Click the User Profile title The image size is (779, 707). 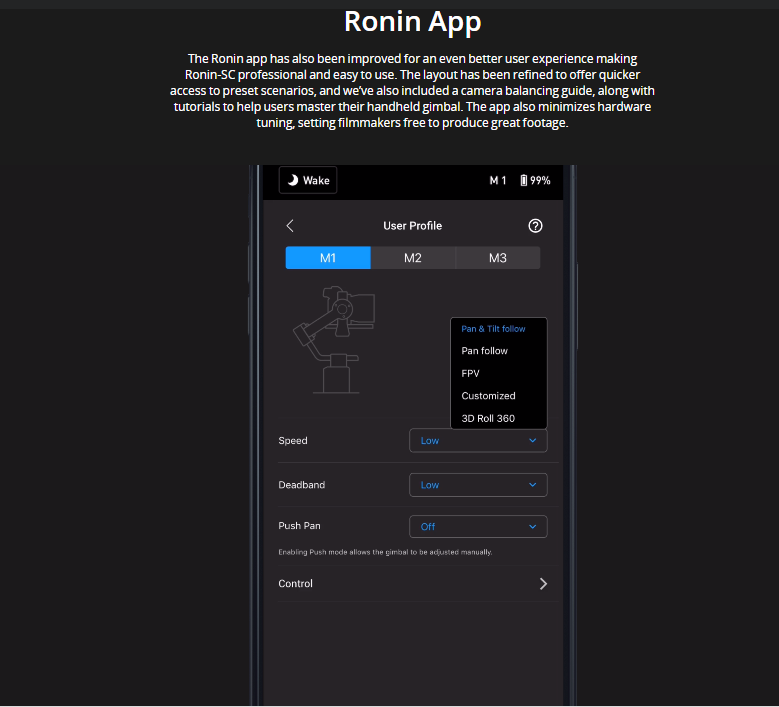pyautogui.click(x=412, y=226)
